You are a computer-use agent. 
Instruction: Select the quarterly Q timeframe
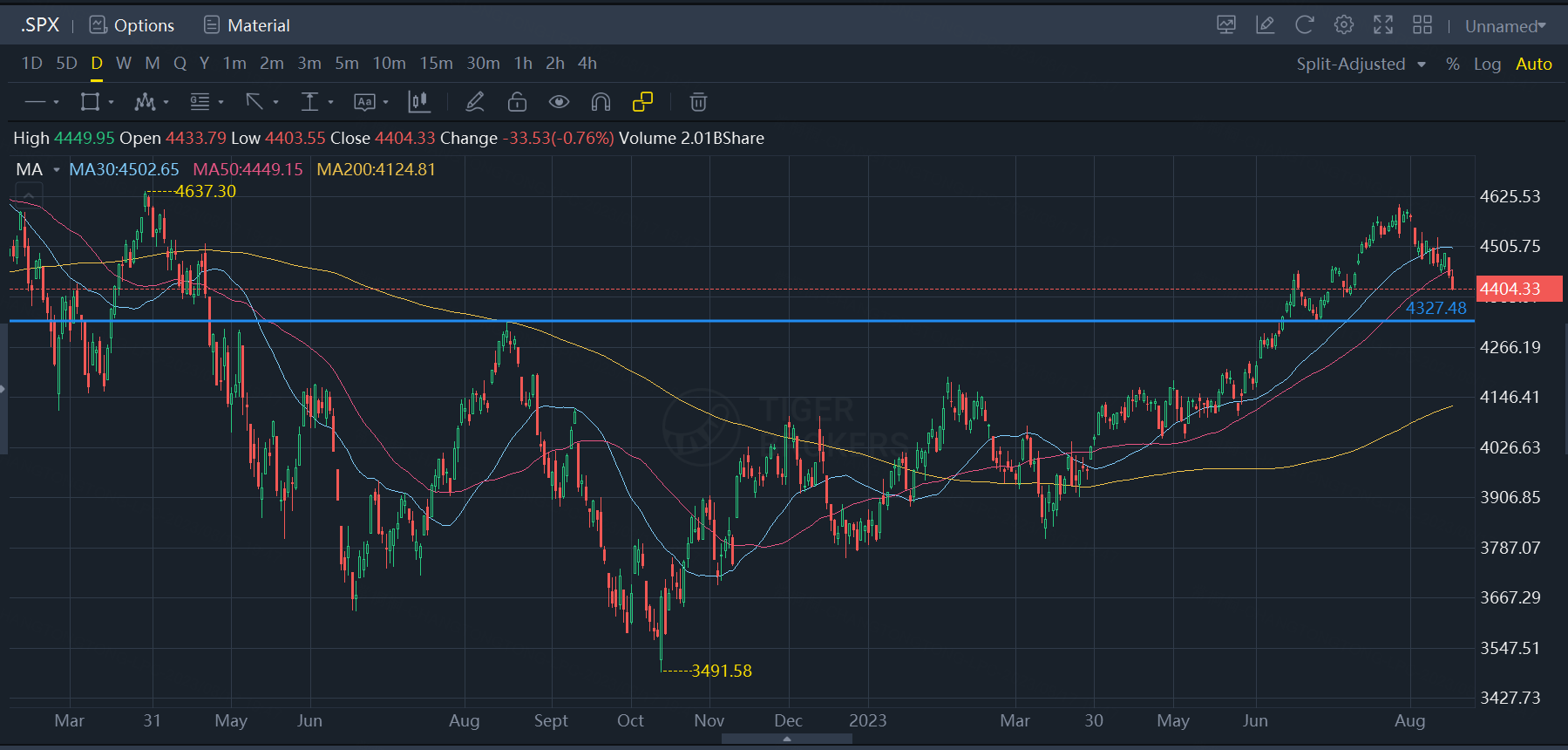coord(180,63)
